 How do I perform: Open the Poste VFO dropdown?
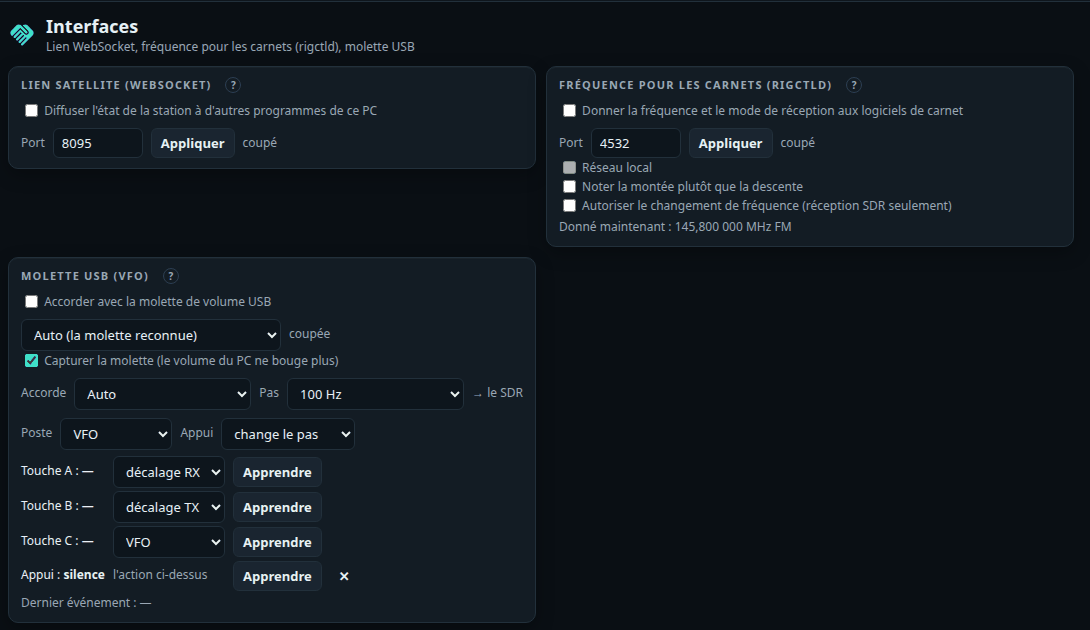coord(116,434)
